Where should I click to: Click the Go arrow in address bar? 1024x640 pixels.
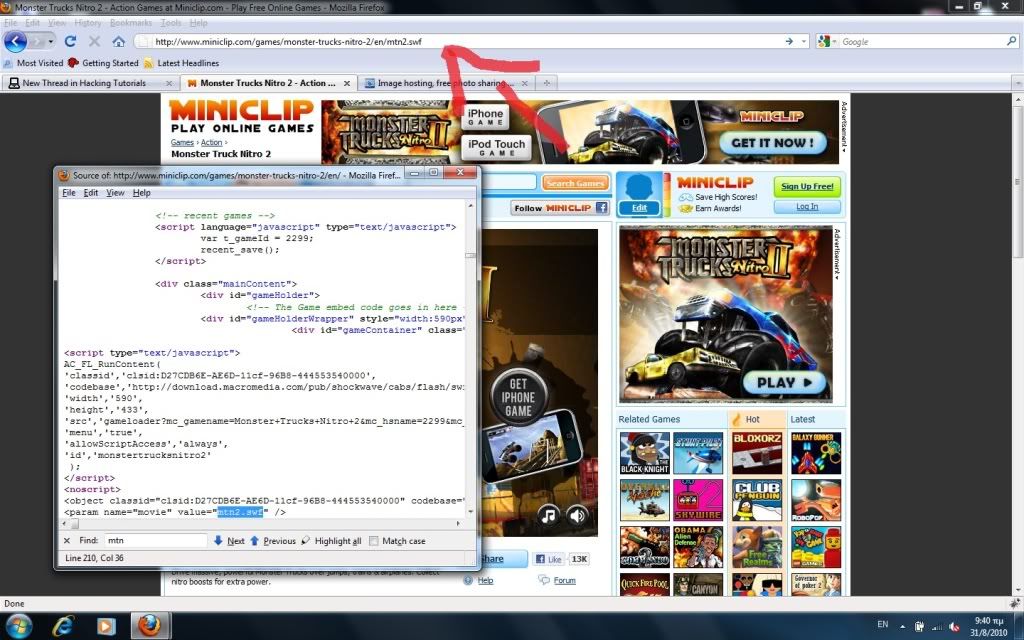click(x=789, y=41)
